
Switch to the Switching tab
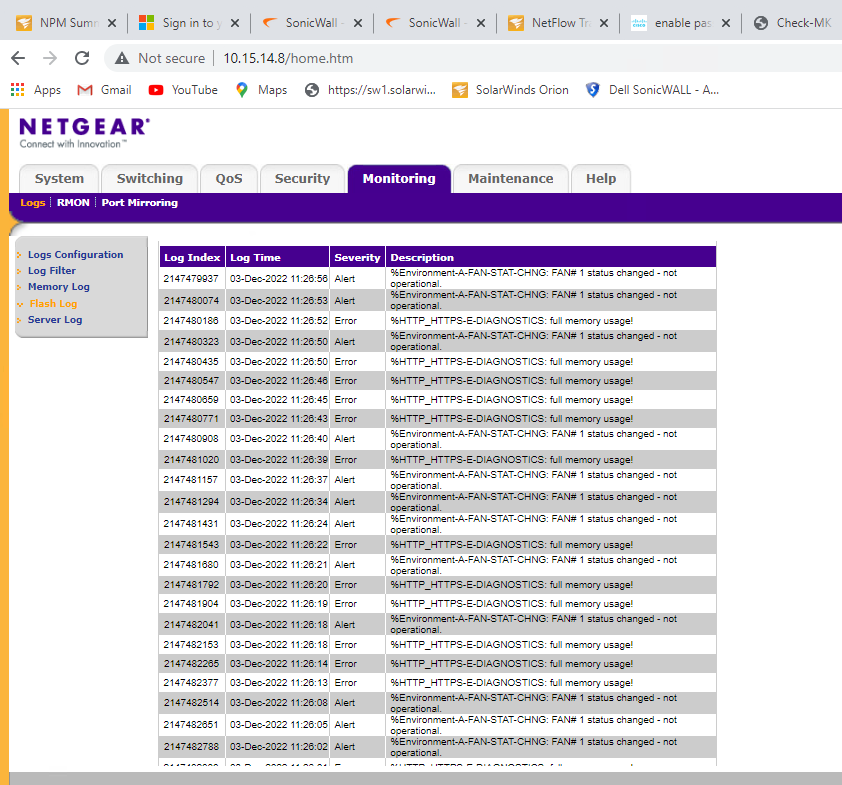[x=150, y=179]
